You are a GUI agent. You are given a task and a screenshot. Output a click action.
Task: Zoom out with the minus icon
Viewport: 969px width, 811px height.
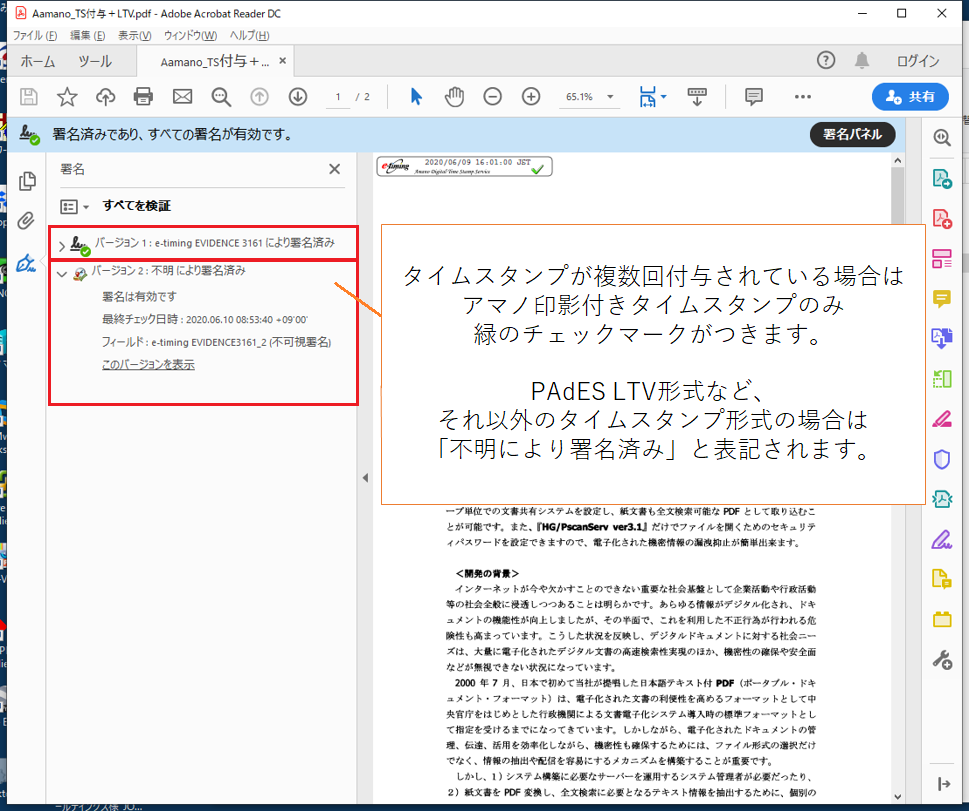click(493, 96)
